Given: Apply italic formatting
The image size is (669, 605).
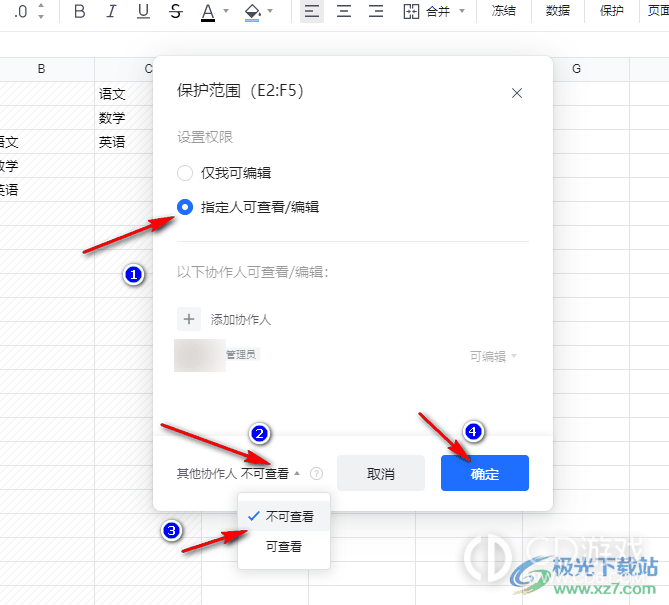Looking at the screenshot, I should pos(111,12).
